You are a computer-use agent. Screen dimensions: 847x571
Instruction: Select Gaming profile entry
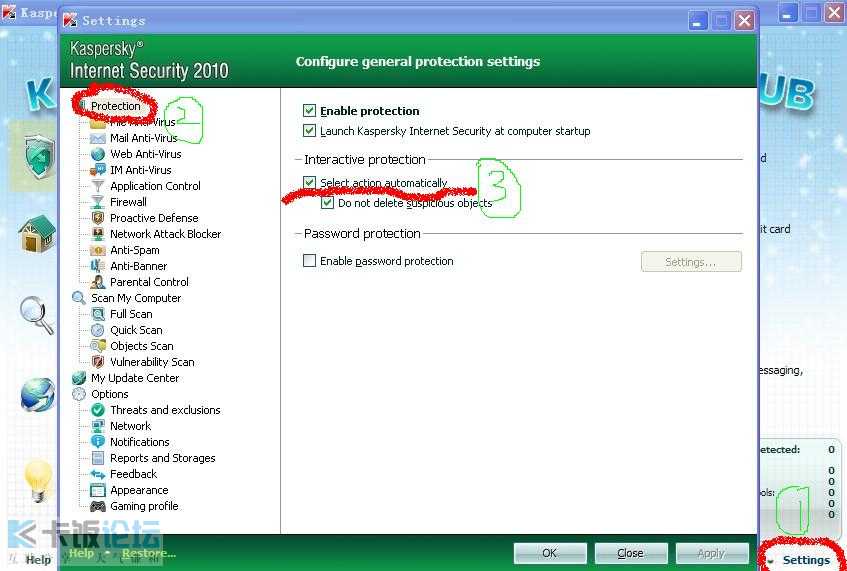coord(144,506)
